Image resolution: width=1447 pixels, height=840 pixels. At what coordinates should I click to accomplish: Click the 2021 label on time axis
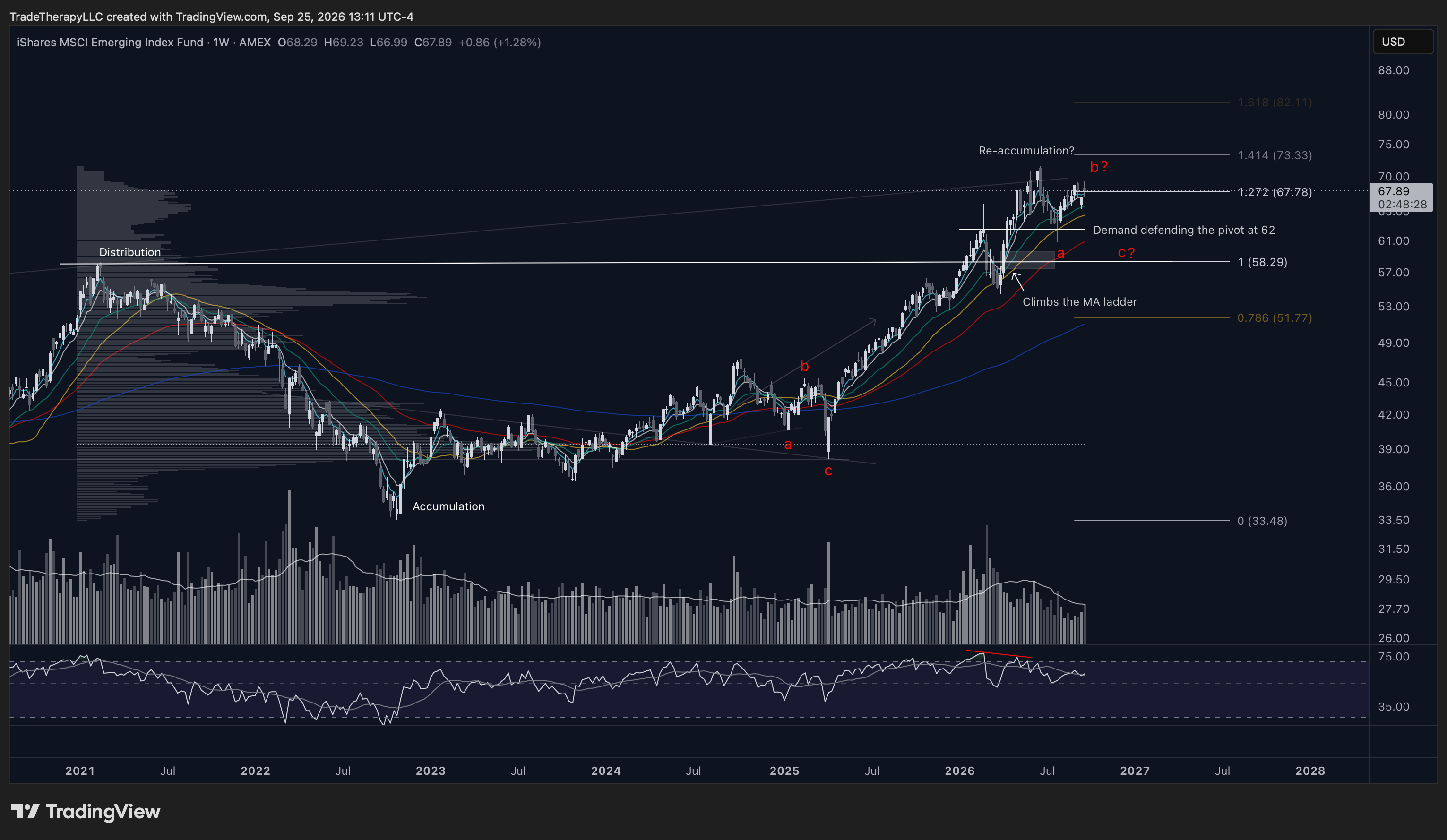coord(80,771)
